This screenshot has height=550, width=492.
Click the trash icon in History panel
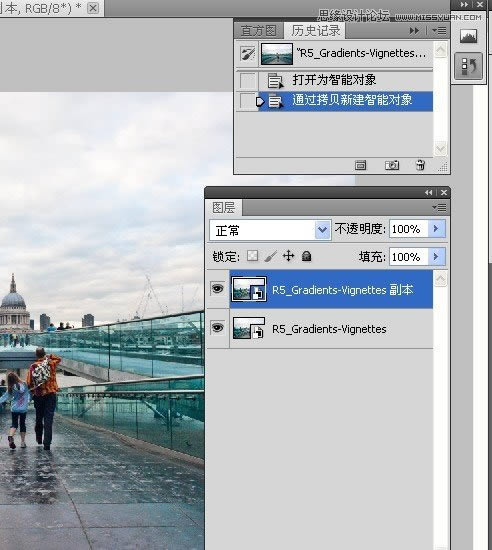coord(420,165)
